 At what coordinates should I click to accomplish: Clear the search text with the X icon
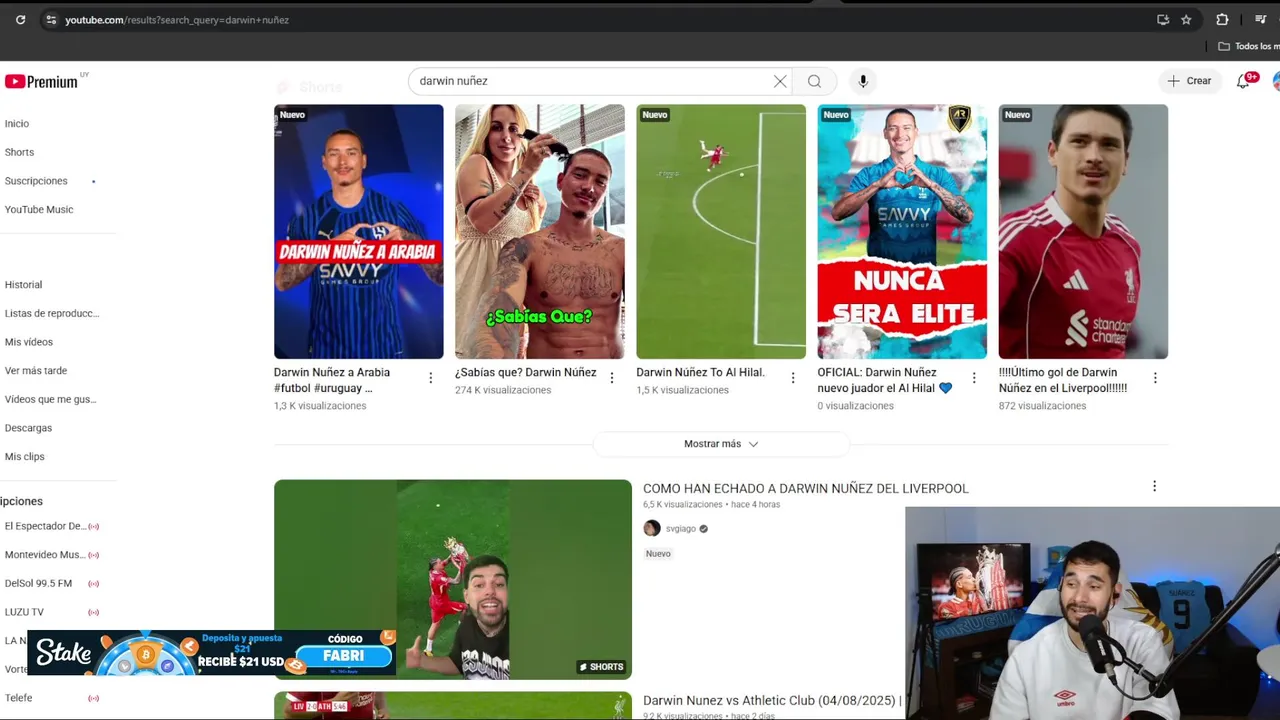[780, 81]
